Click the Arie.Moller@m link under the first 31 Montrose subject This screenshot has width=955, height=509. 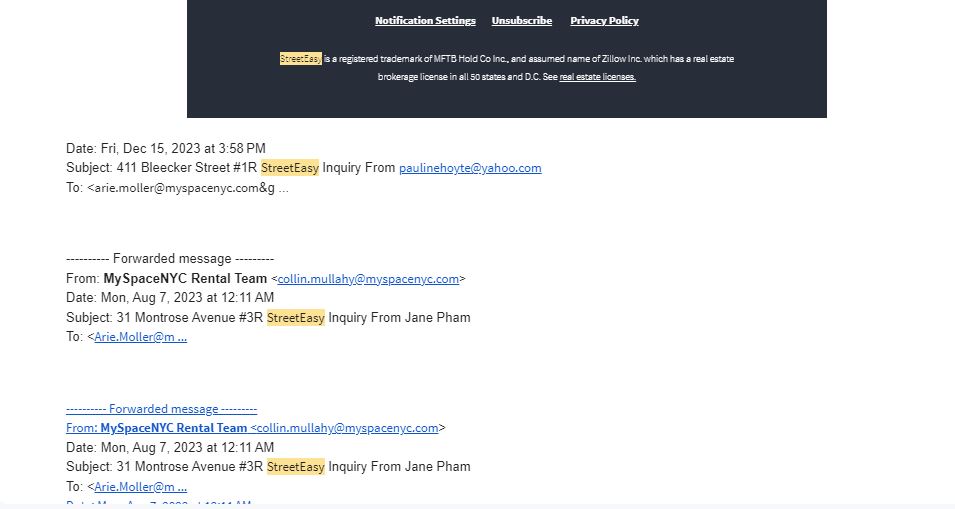click(141, 337)
